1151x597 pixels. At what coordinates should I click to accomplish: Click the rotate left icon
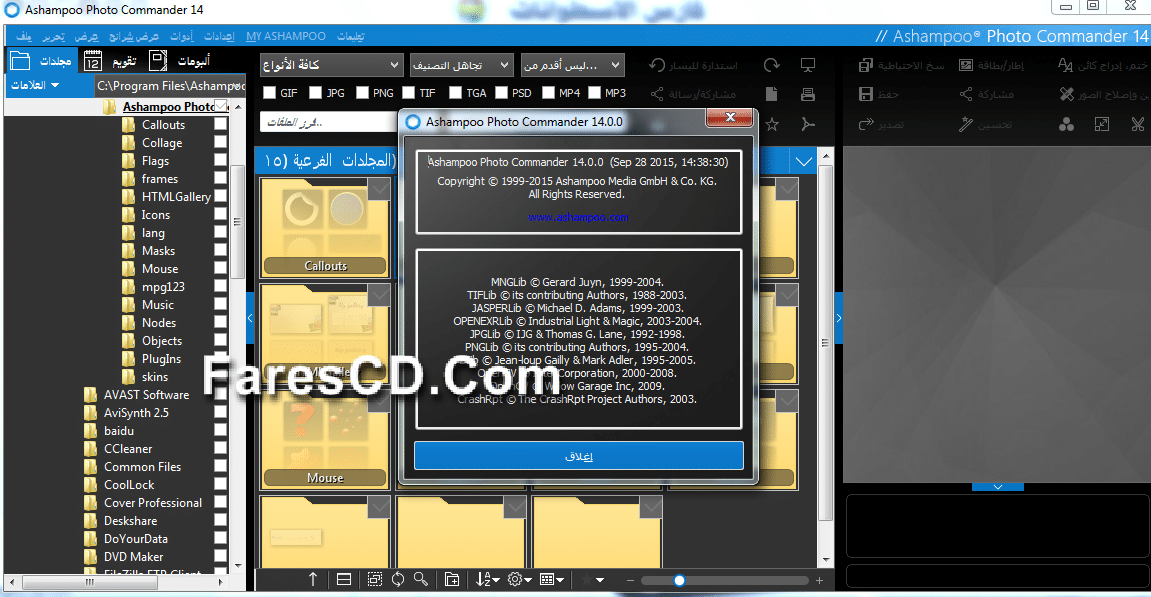[657, 65]
